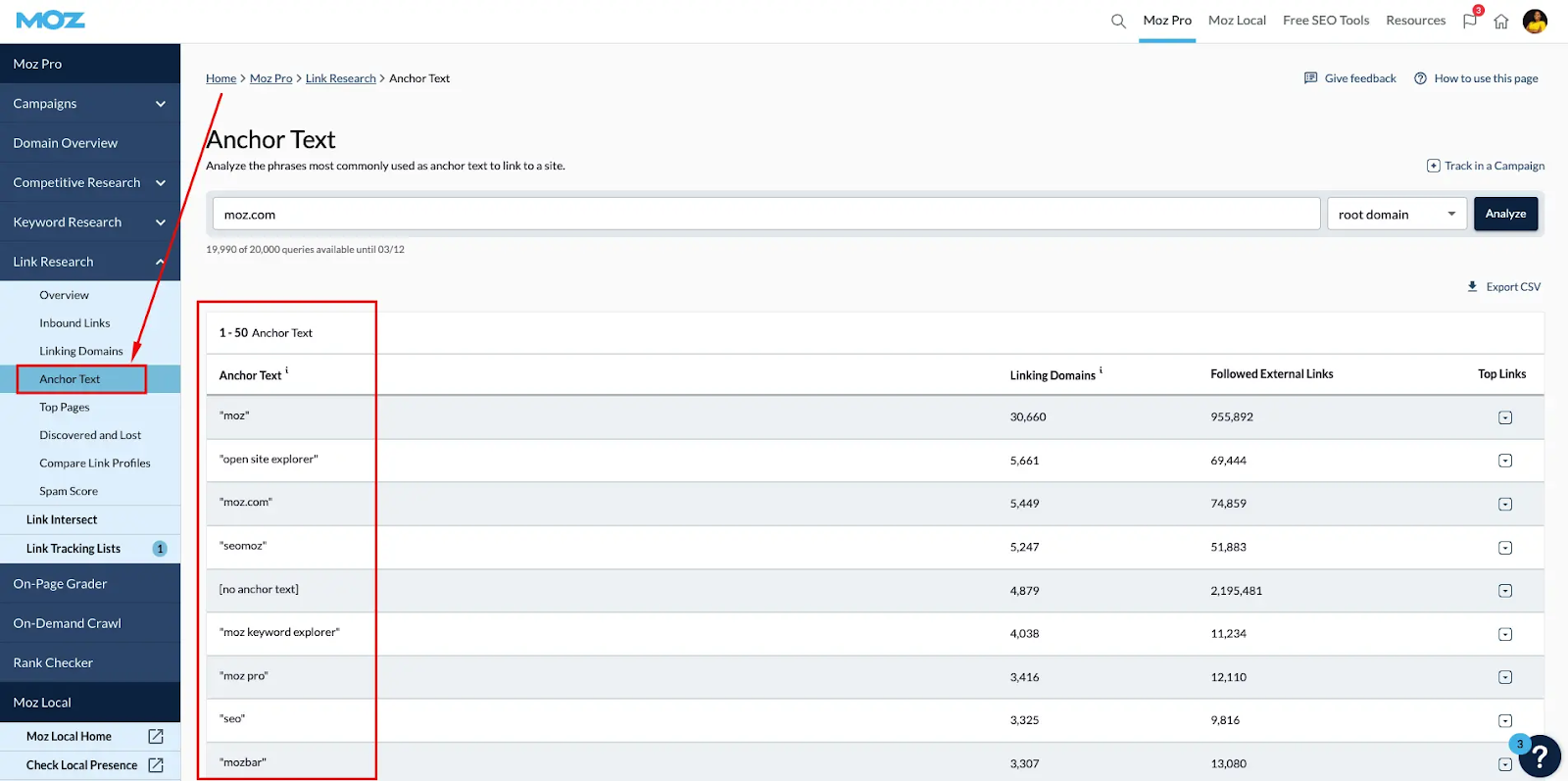Click the home icon in top bar

(1501, 22)
